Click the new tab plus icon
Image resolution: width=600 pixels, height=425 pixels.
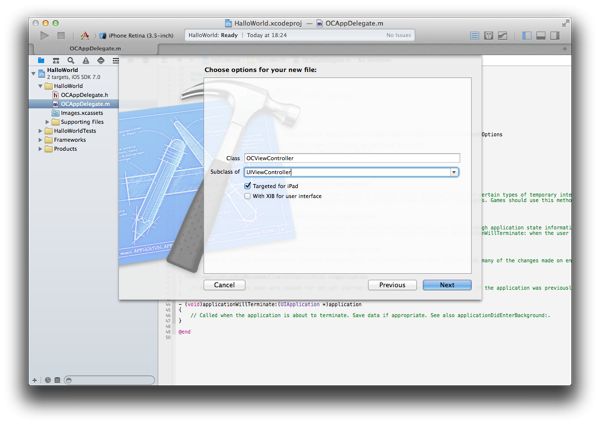pos(564,49)
